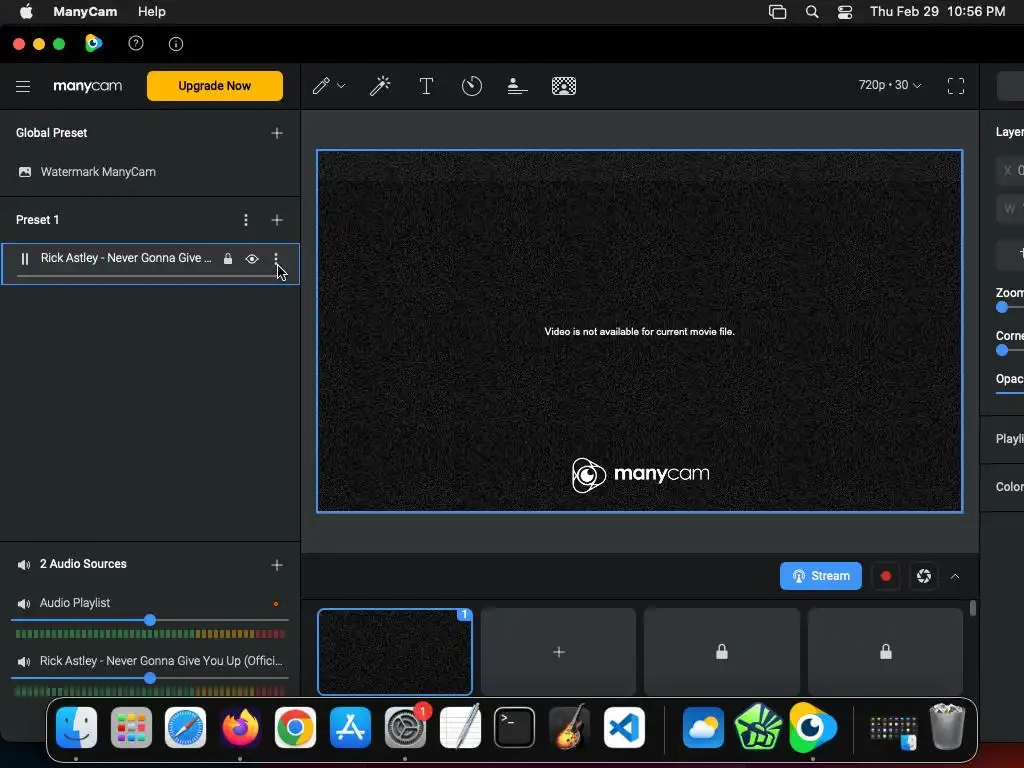Mute the Rick Astley audio source
The image size is (1024, 768).
click(24, 662)
